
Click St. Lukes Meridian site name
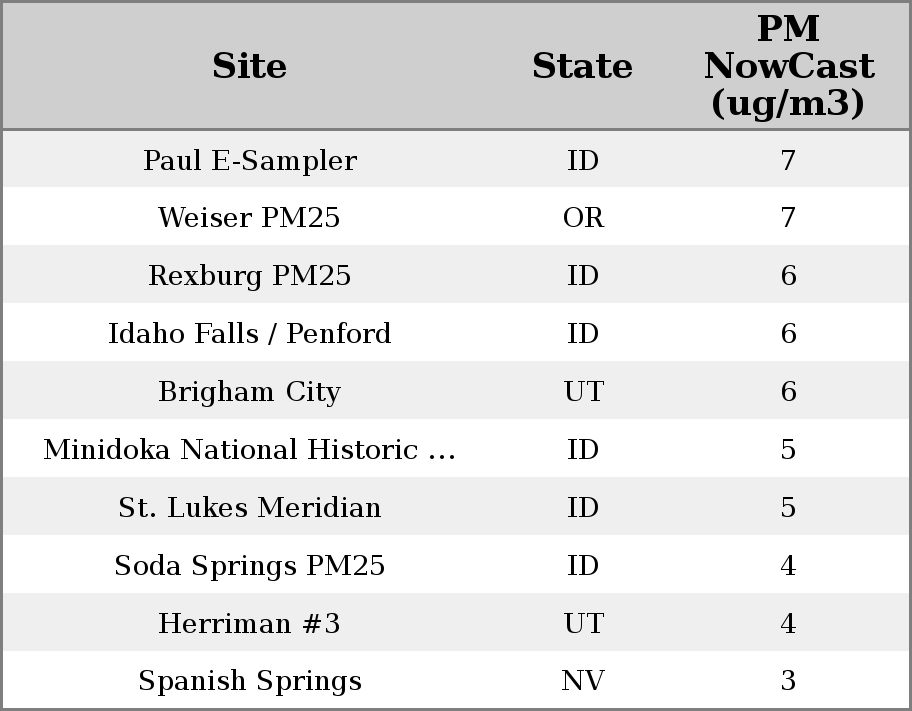pyautogui.click(x=249, y=508)
